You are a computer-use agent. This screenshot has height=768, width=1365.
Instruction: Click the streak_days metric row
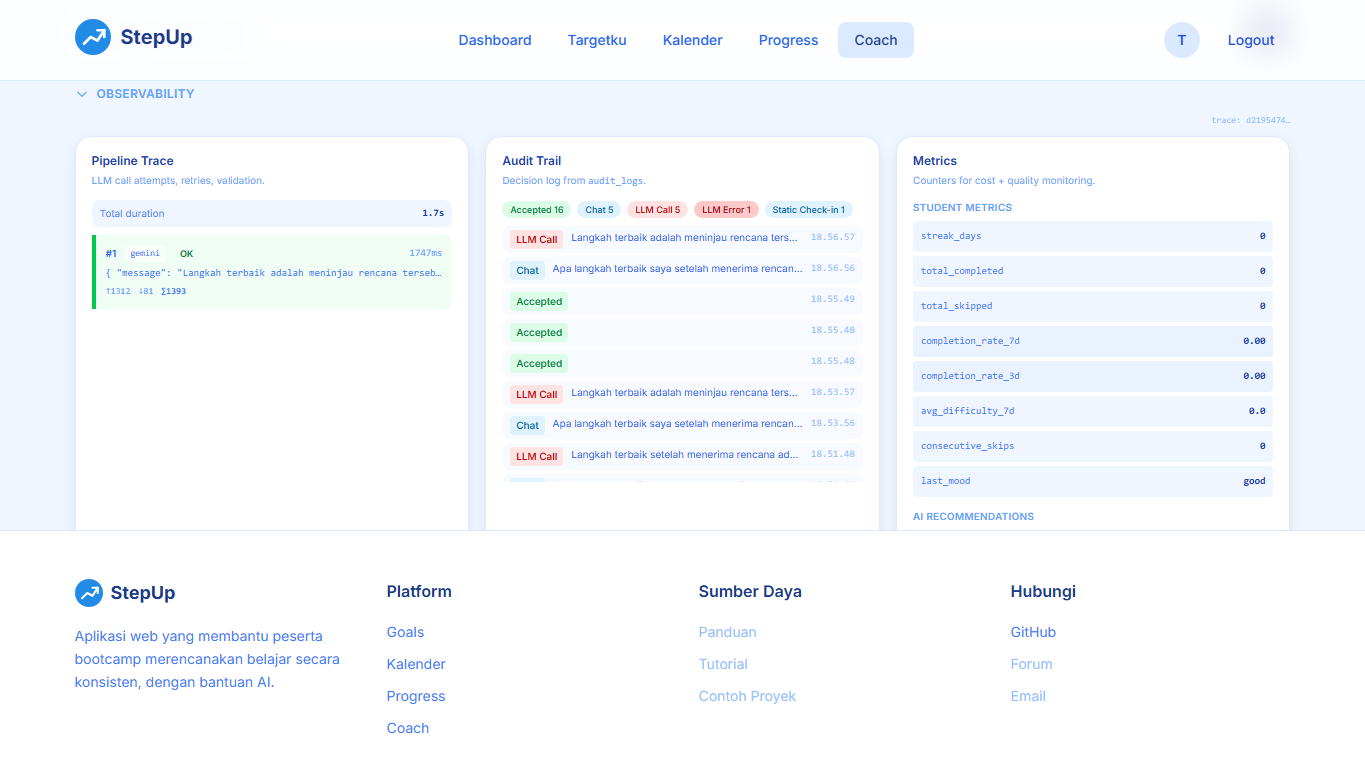point(1093,236)
